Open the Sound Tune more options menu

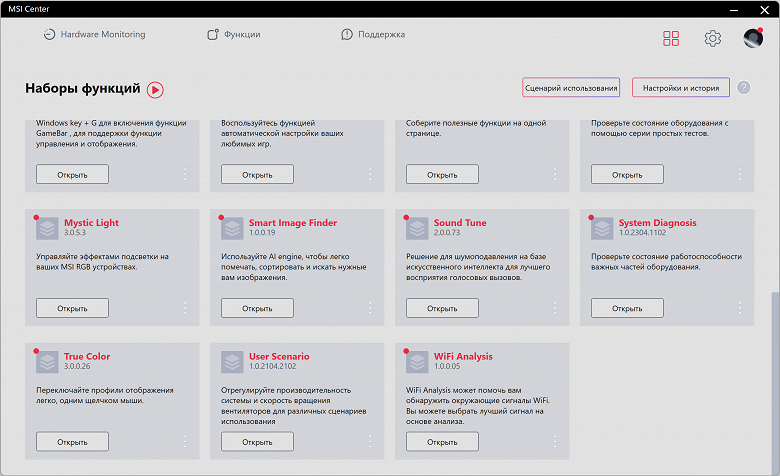555,308
